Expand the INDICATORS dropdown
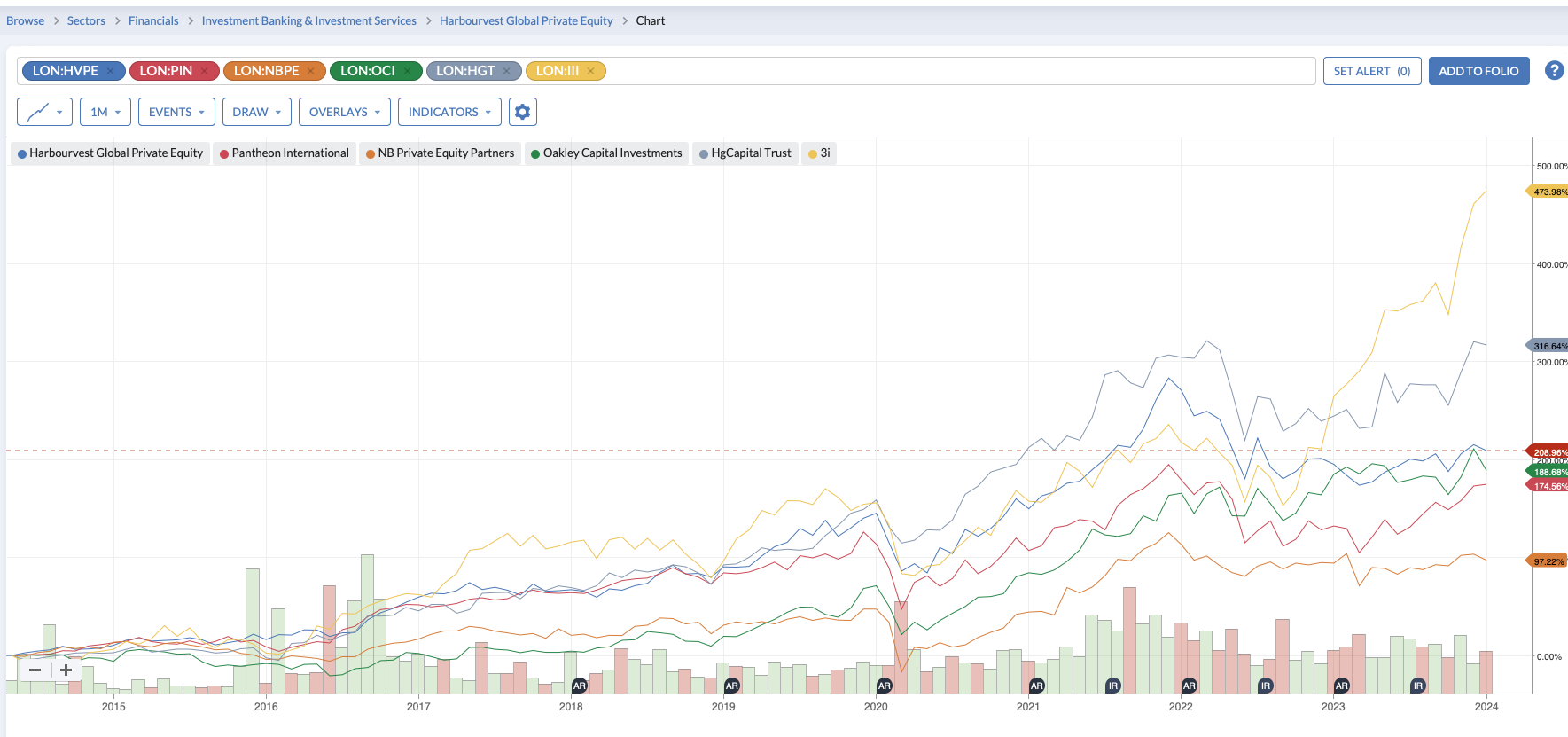This screenshot has height=737, width=1568. click(449, 112)
